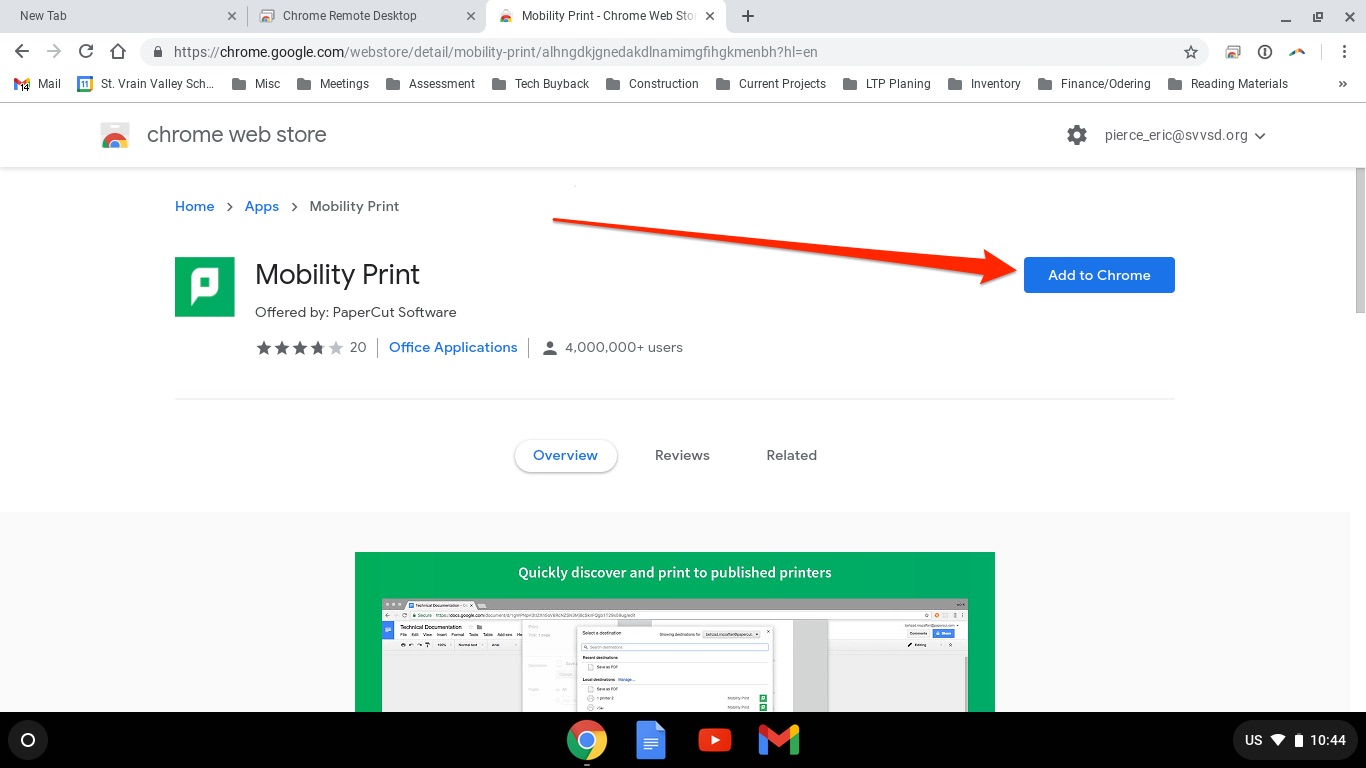Launch Chrome from the shelf
The width and height of the screenshot is (1366, 768).
[586, 741]
